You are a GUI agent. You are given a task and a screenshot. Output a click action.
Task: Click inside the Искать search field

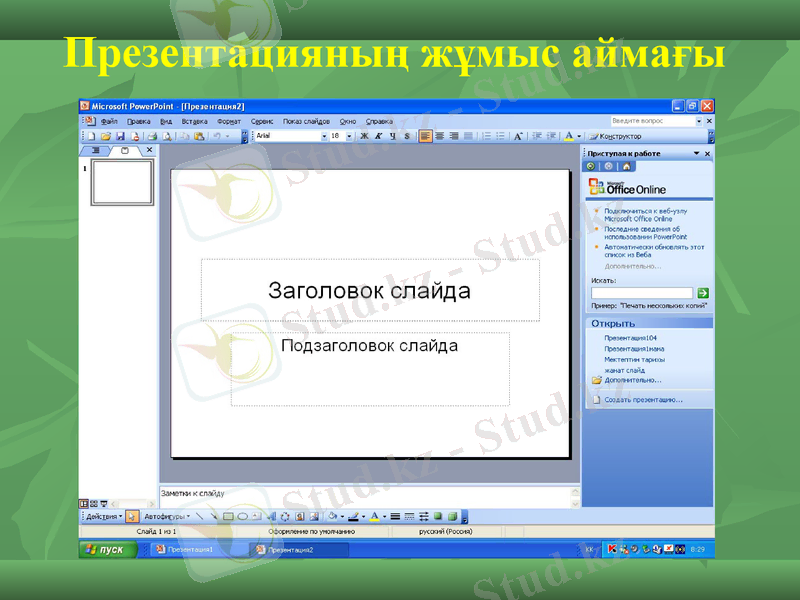(x=640, y=292)
